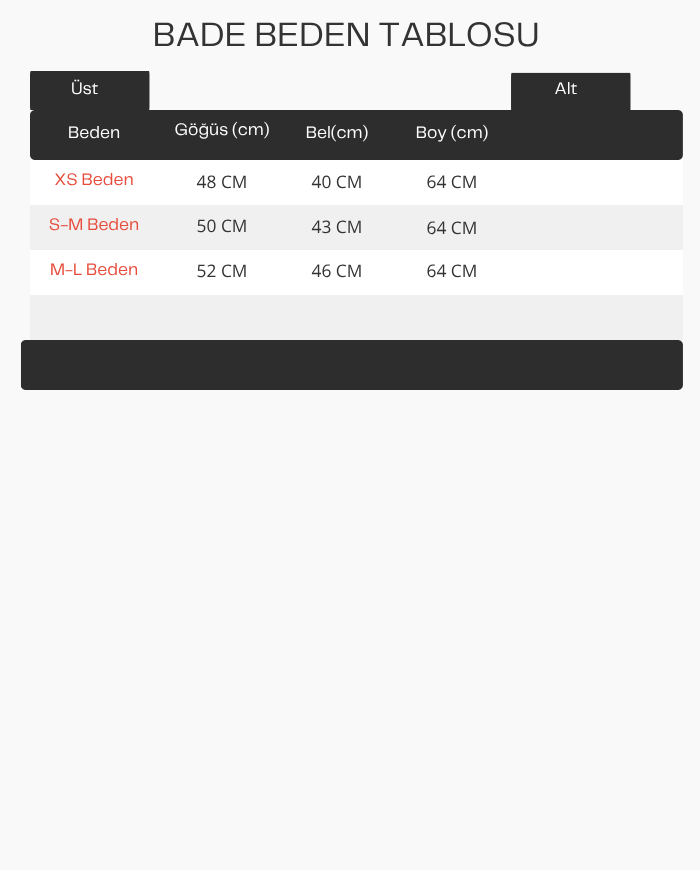Click the 40 CM waist value
The height and width of the screenshot is (870, 700).
(337, 182)
